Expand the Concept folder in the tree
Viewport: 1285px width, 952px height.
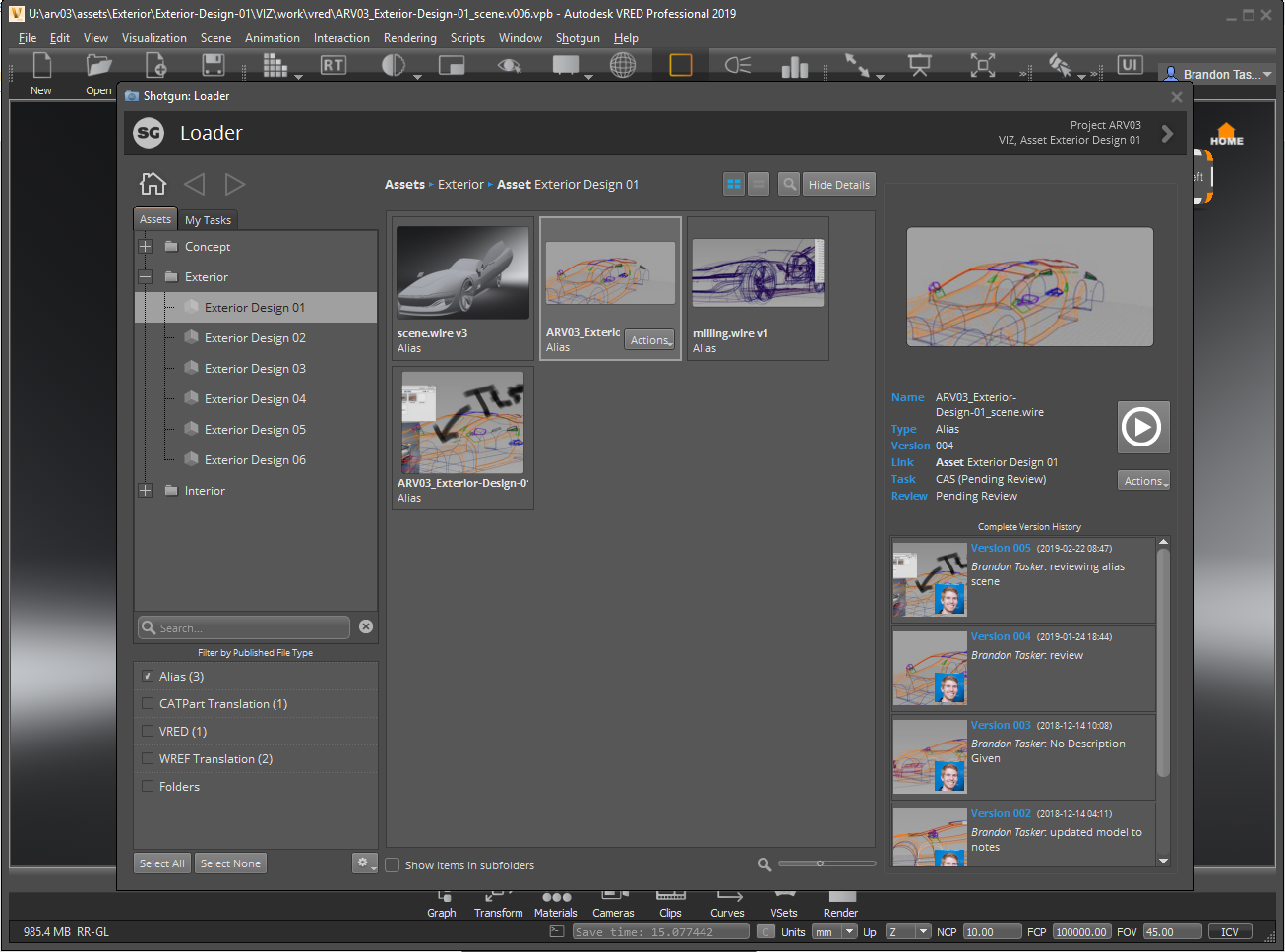[146, 247]
